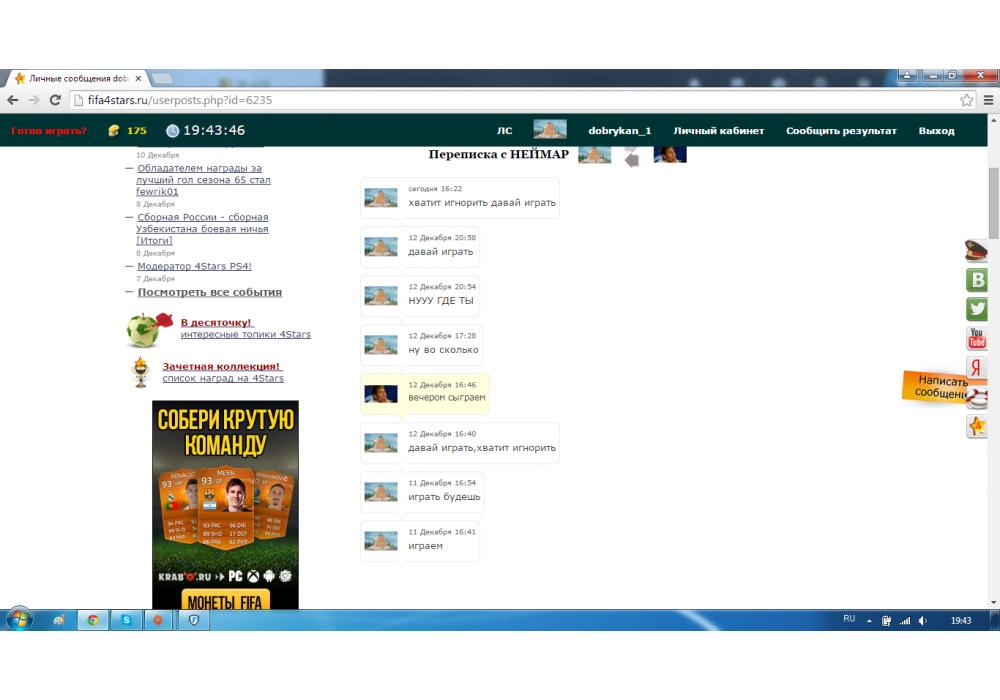Click the Написать сообщение orange button
This screenshot has width=1000, height=700.
941,387
